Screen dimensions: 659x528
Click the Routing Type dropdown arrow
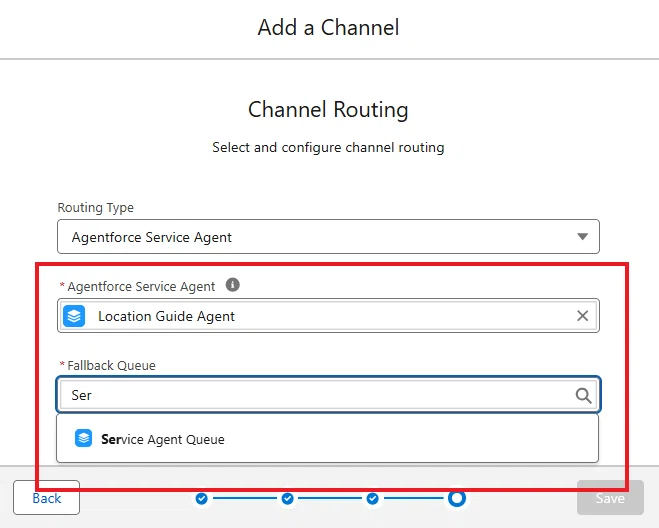click(x=582, y=237)
